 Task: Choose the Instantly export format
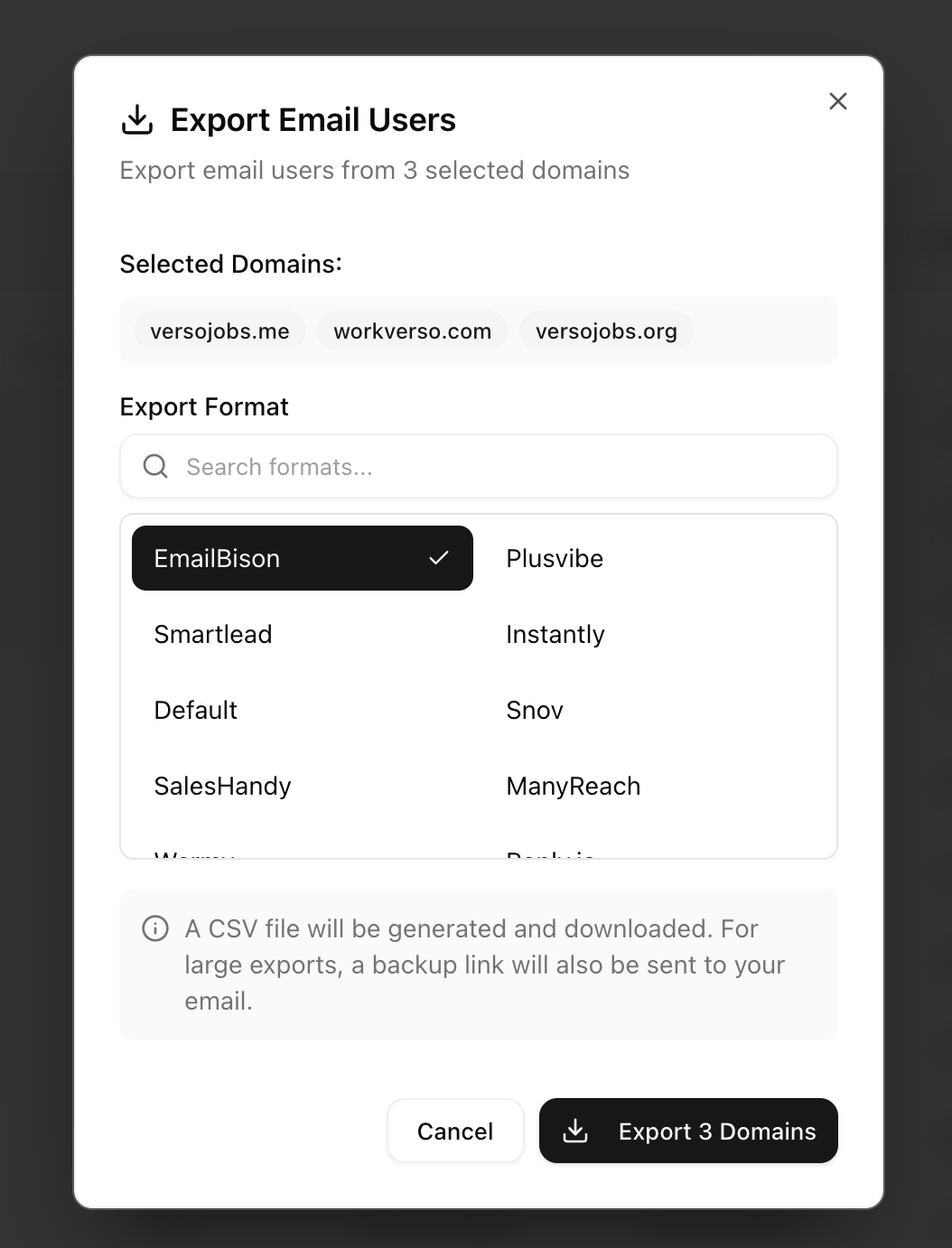tap(555, 634)
